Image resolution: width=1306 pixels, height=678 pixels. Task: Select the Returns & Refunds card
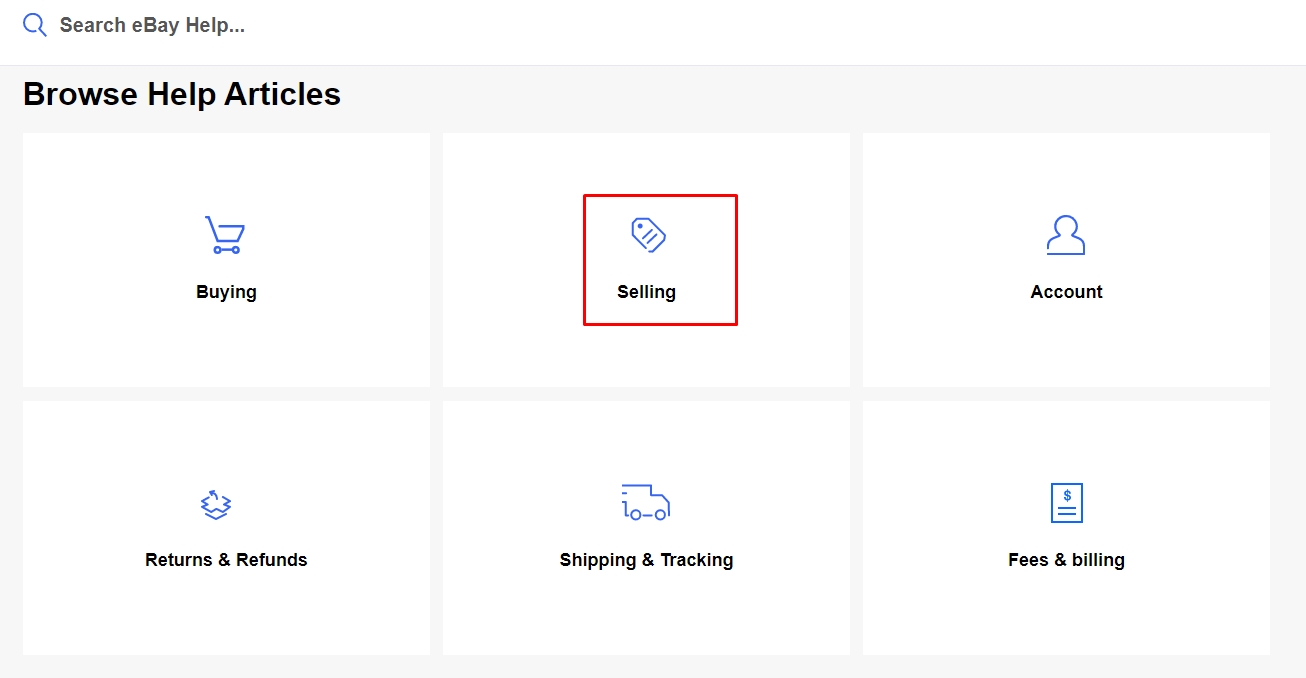(x=226, y=528)
